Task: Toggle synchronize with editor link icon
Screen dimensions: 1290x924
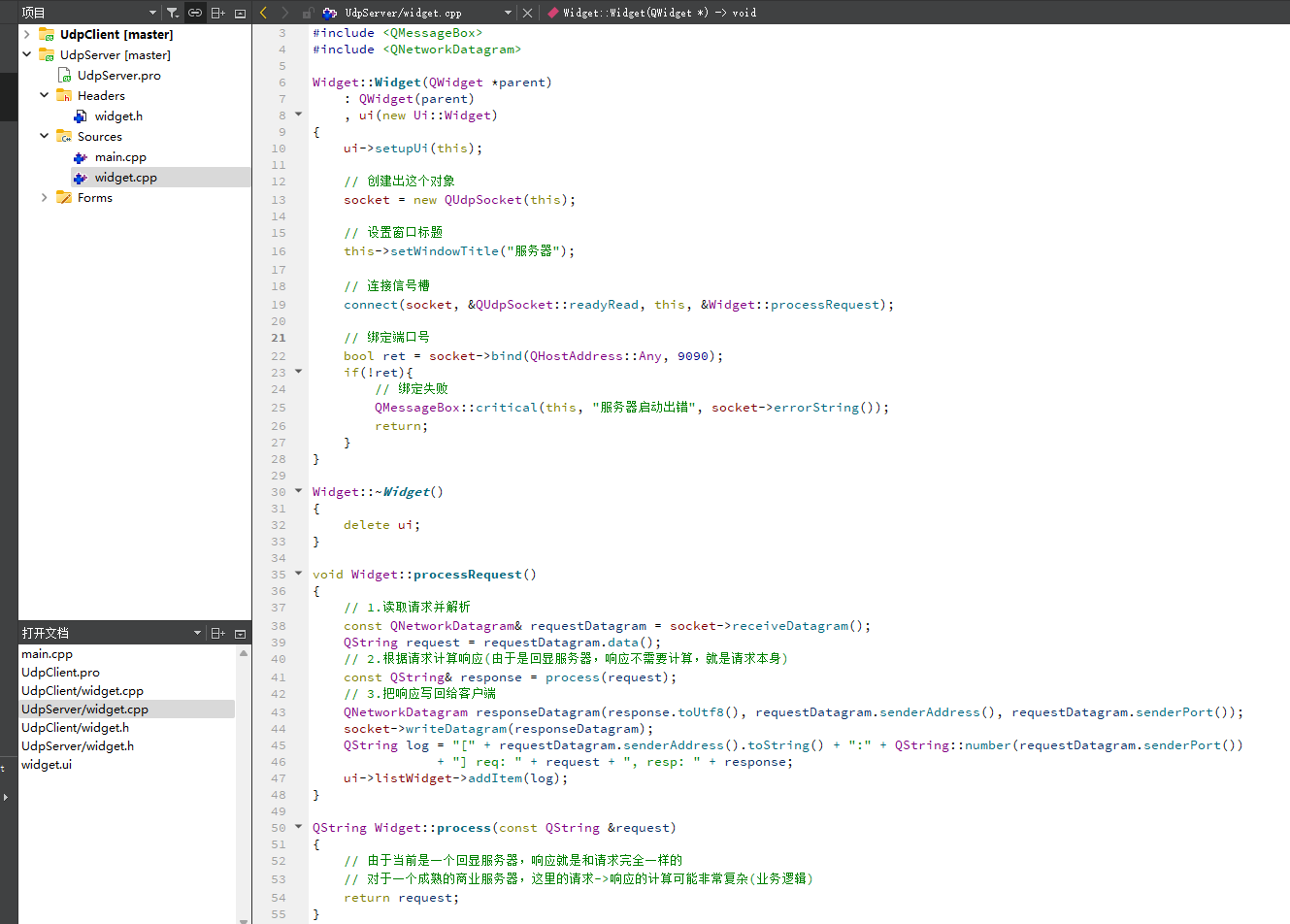Action: (x=195, y=13)
